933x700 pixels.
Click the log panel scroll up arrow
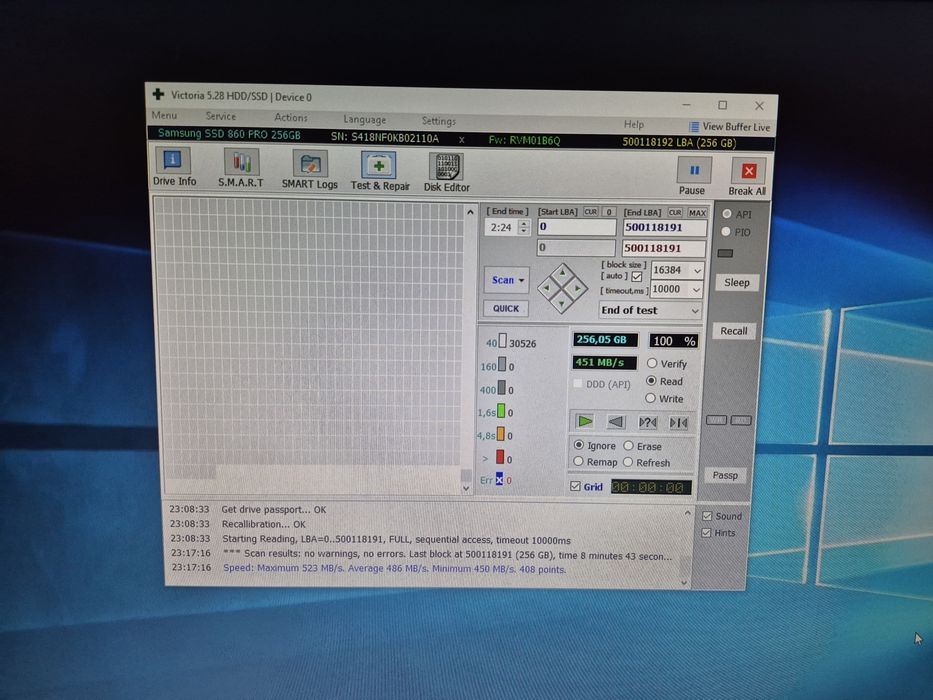click(687, 512)
